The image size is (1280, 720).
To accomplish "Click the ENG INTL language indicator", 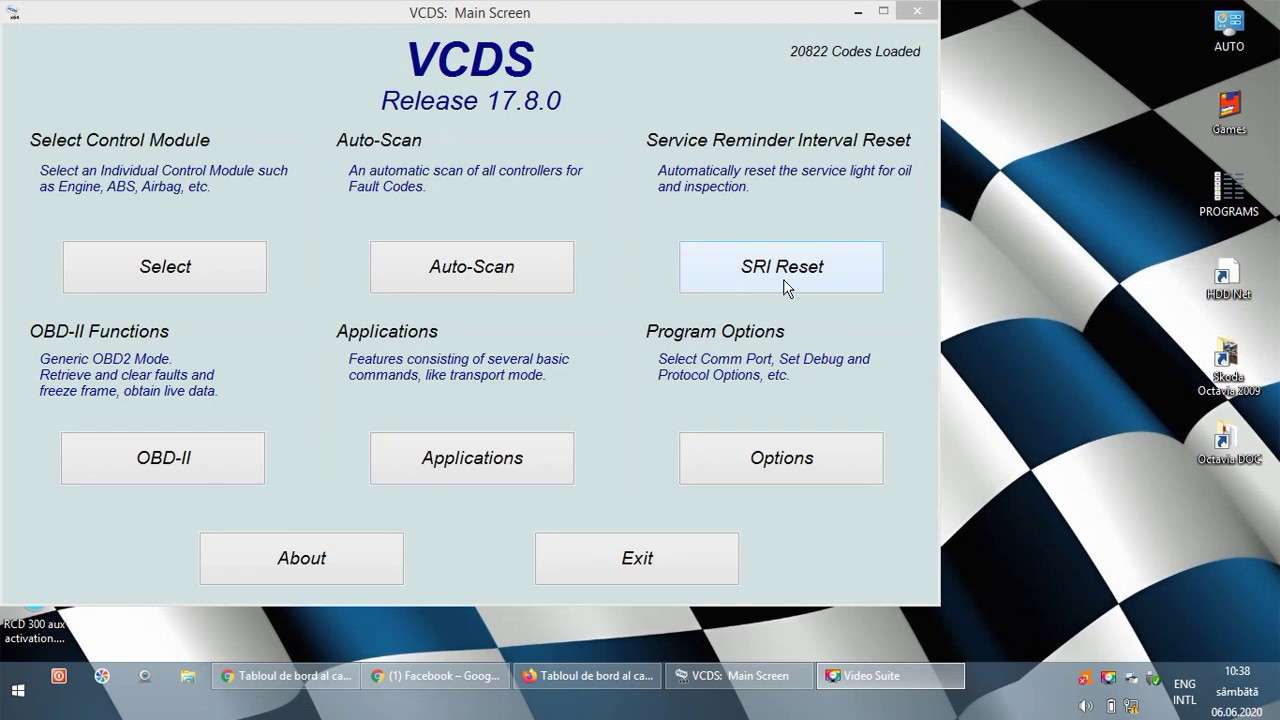I will click(x=1184, y=692).
